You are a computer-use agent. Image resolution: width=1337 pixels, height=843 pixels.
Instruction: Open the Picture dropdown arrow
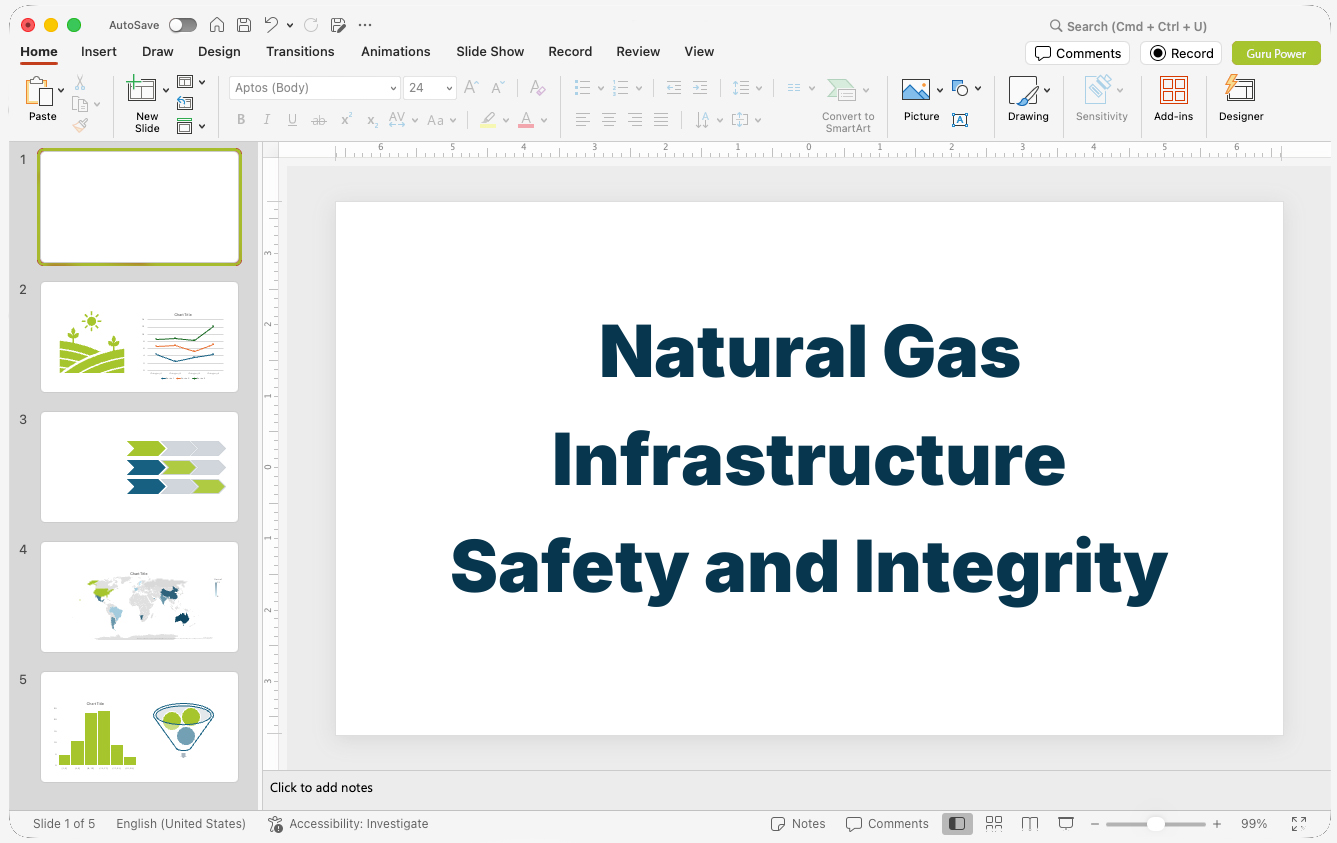940,90
